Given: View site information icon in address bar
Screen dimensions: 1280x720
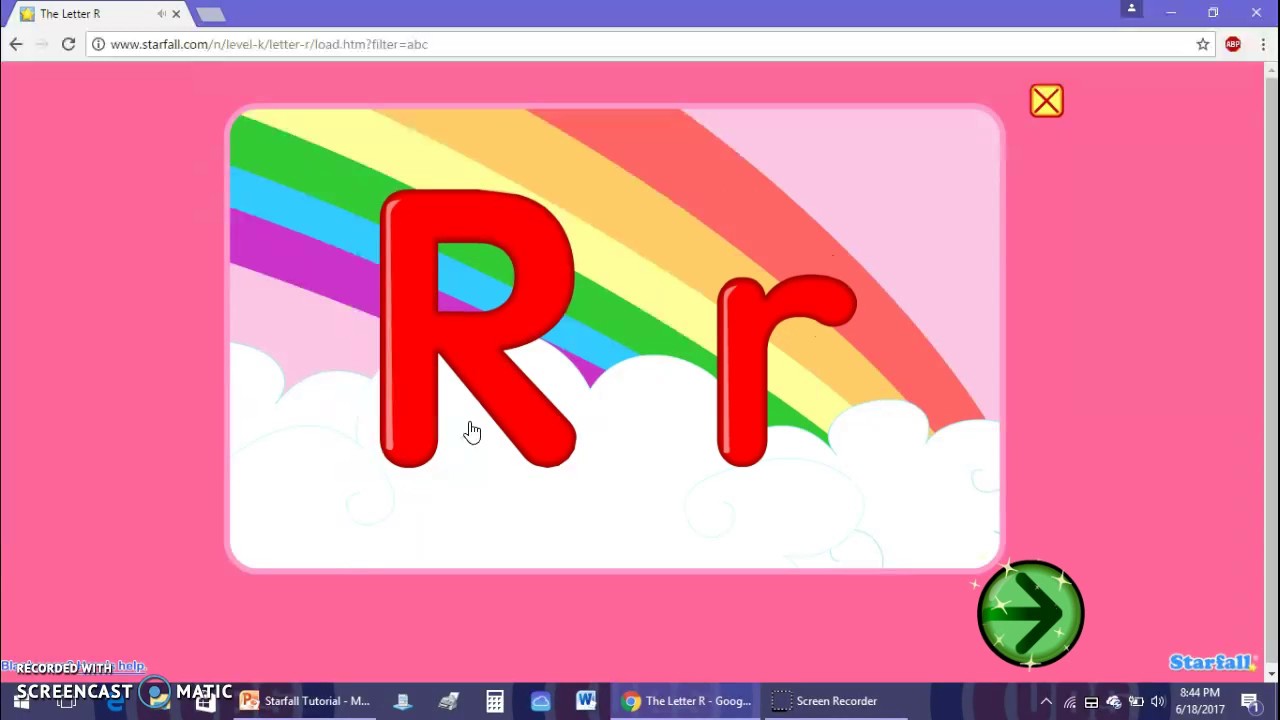Looking at the screenshot, I should [x=98, y=44].
